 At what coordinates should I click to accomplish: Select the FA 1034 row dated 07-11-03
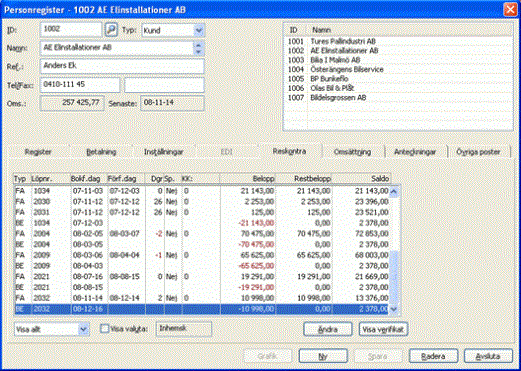(202, 191)
